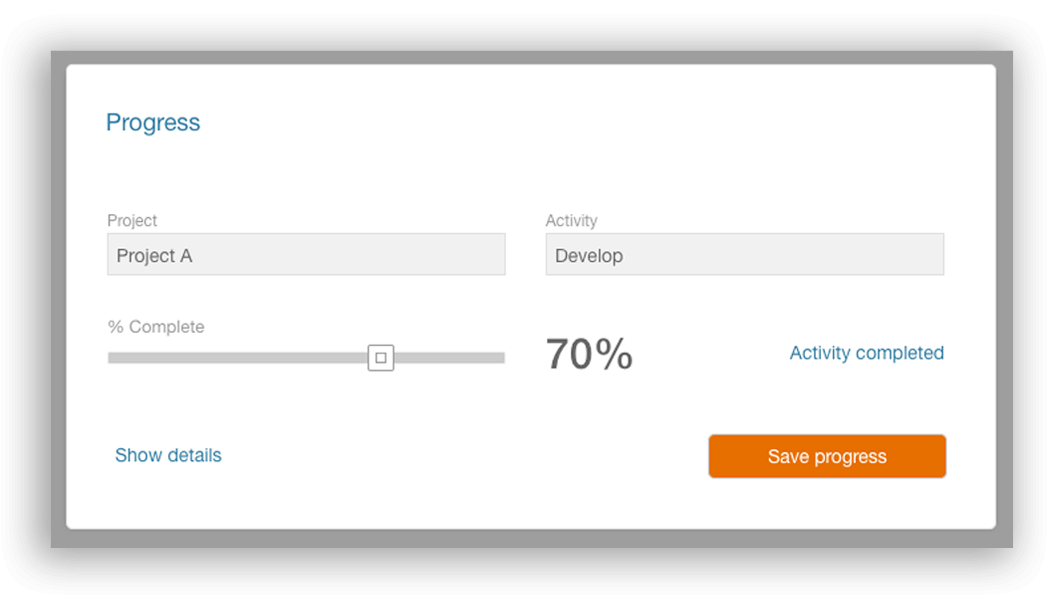
Task: Select the Progress heading text
Action: [153, 123]
